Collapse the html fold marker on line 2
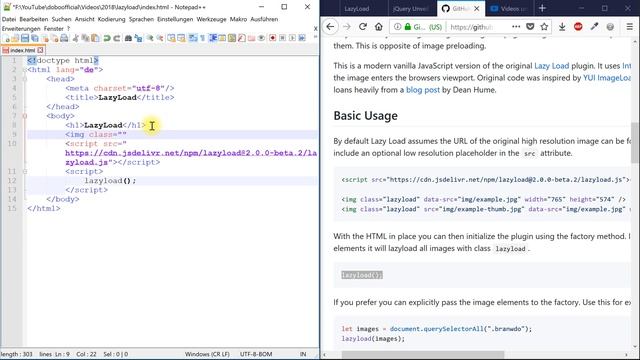Image resolution: width=640 pixels, height=360 pixels. [x=25, y=70]
